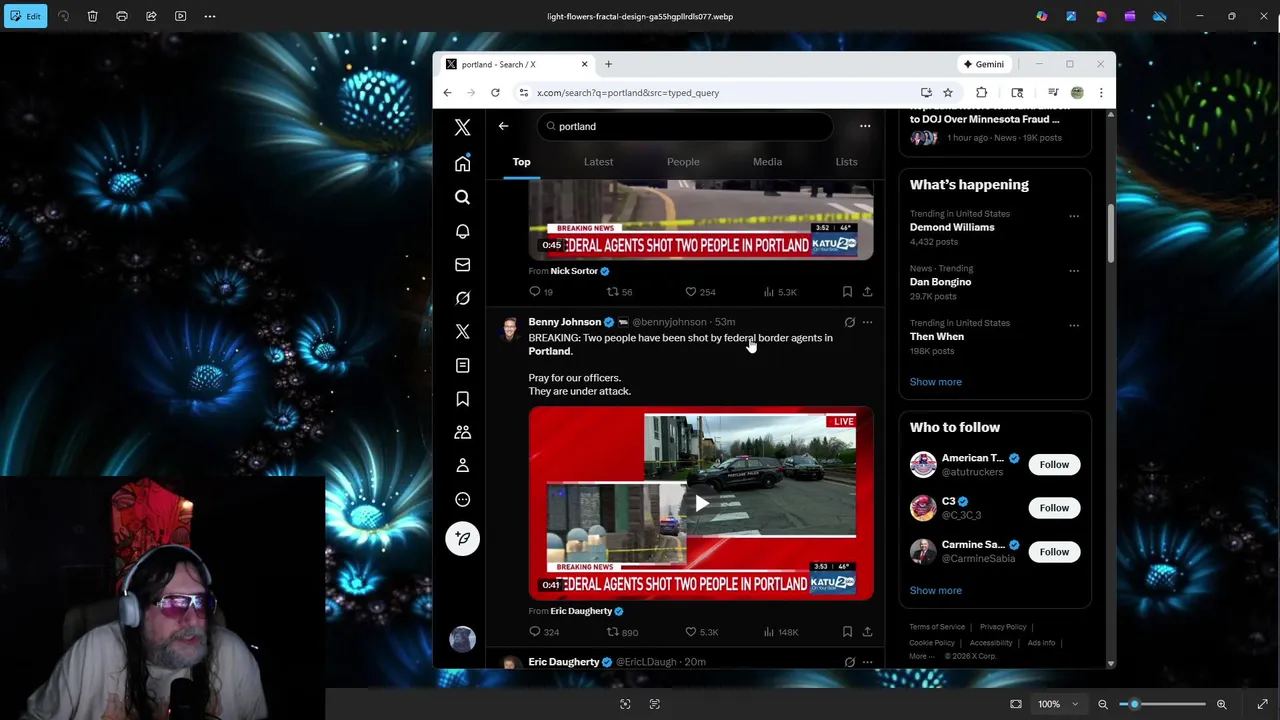1280x720 pixels.
Task: Open the Photos toolbar three-dot more menu
Action: click(210, 16)
